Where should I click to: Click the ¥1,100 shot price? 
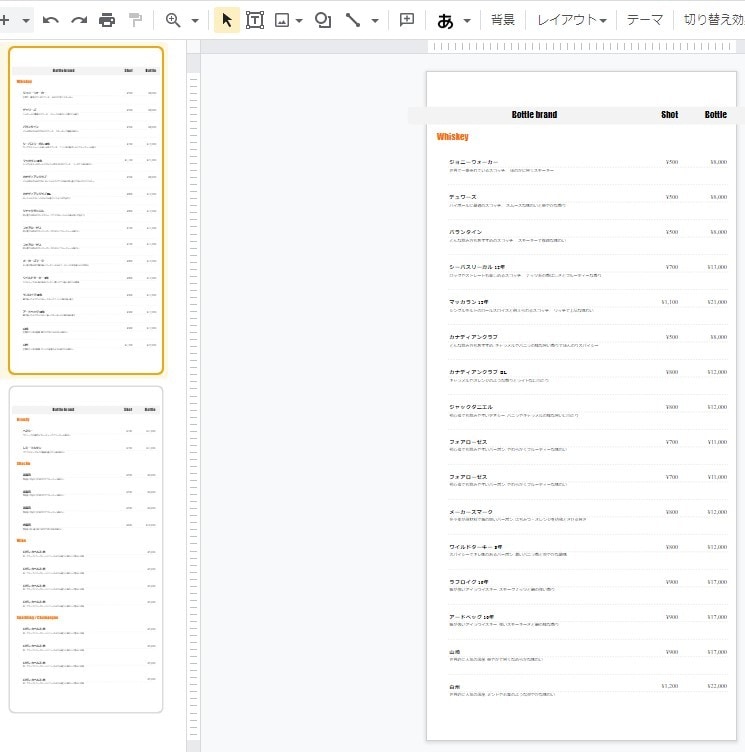pyautogui.click(x=670, y=302)
